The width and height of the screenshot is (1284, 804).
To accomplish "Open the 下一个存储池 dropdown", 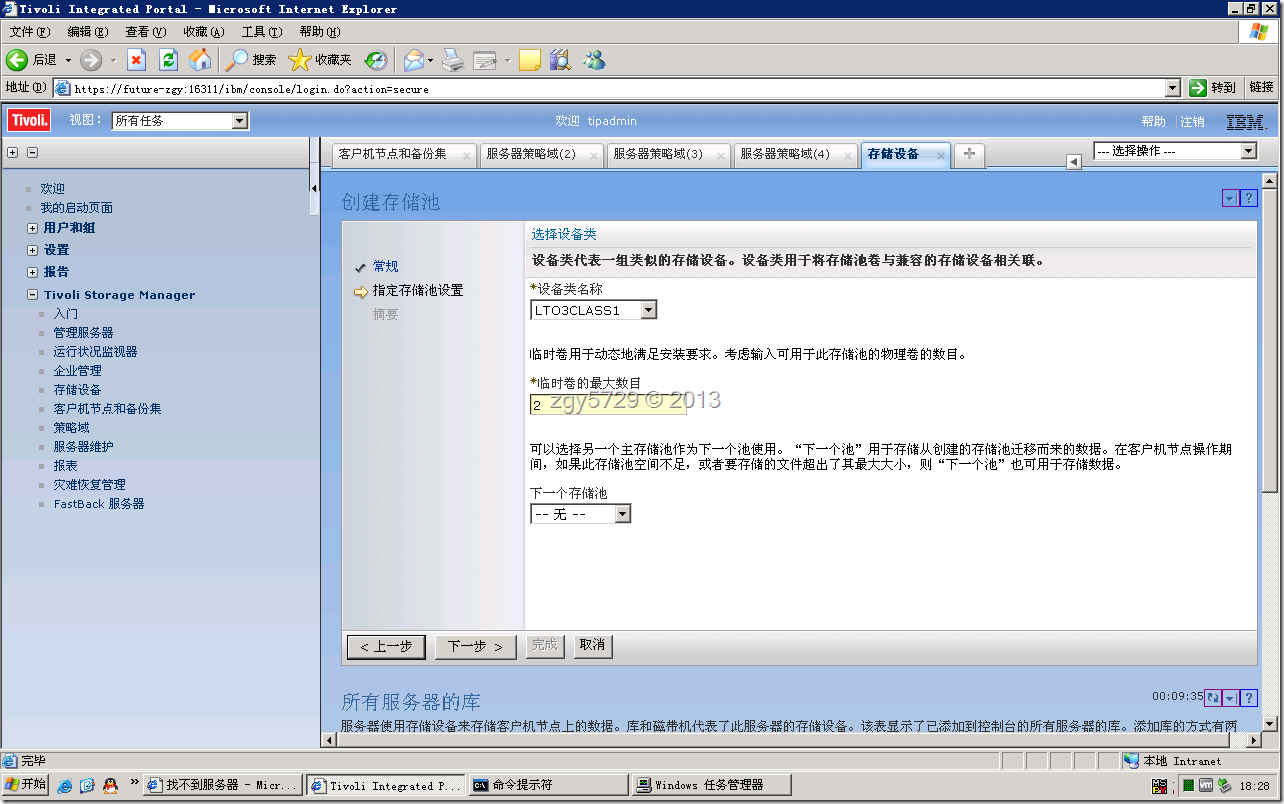I will click(x=622, y=514).
